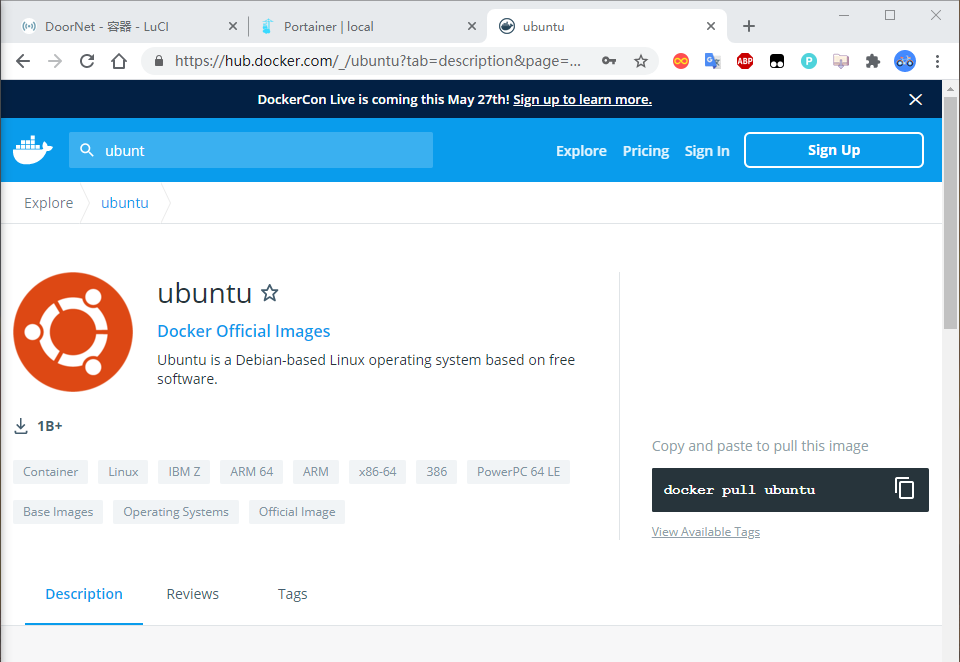Image resolution: width=960 pixels, height=662 pixels.
Task: Click View Available Tags link
Action: [705, 532]
